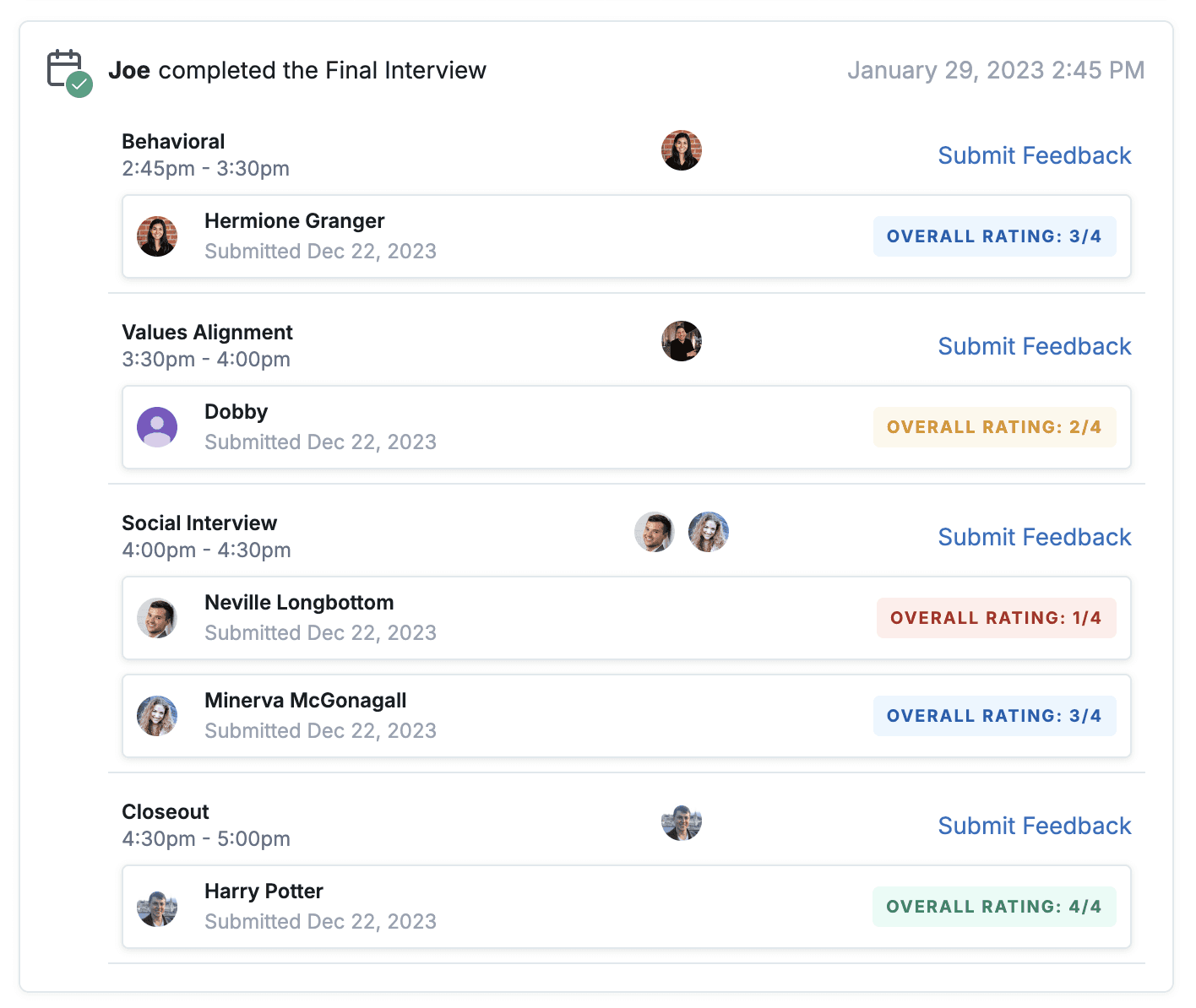
Task: Click Dobby's purple placeholder avatar
Action: tap(157, 427)
